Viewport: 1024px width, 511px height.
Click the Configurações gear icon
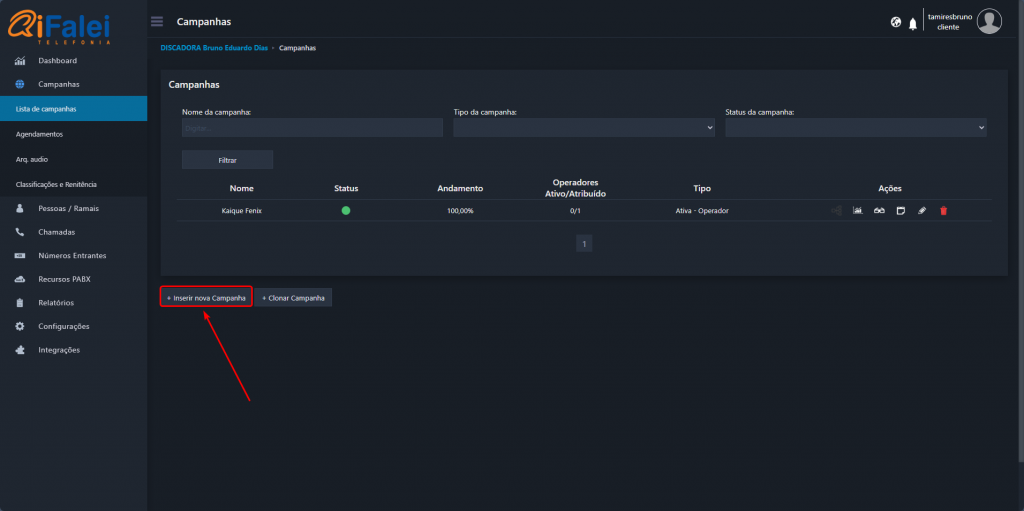tap(20, 326)
